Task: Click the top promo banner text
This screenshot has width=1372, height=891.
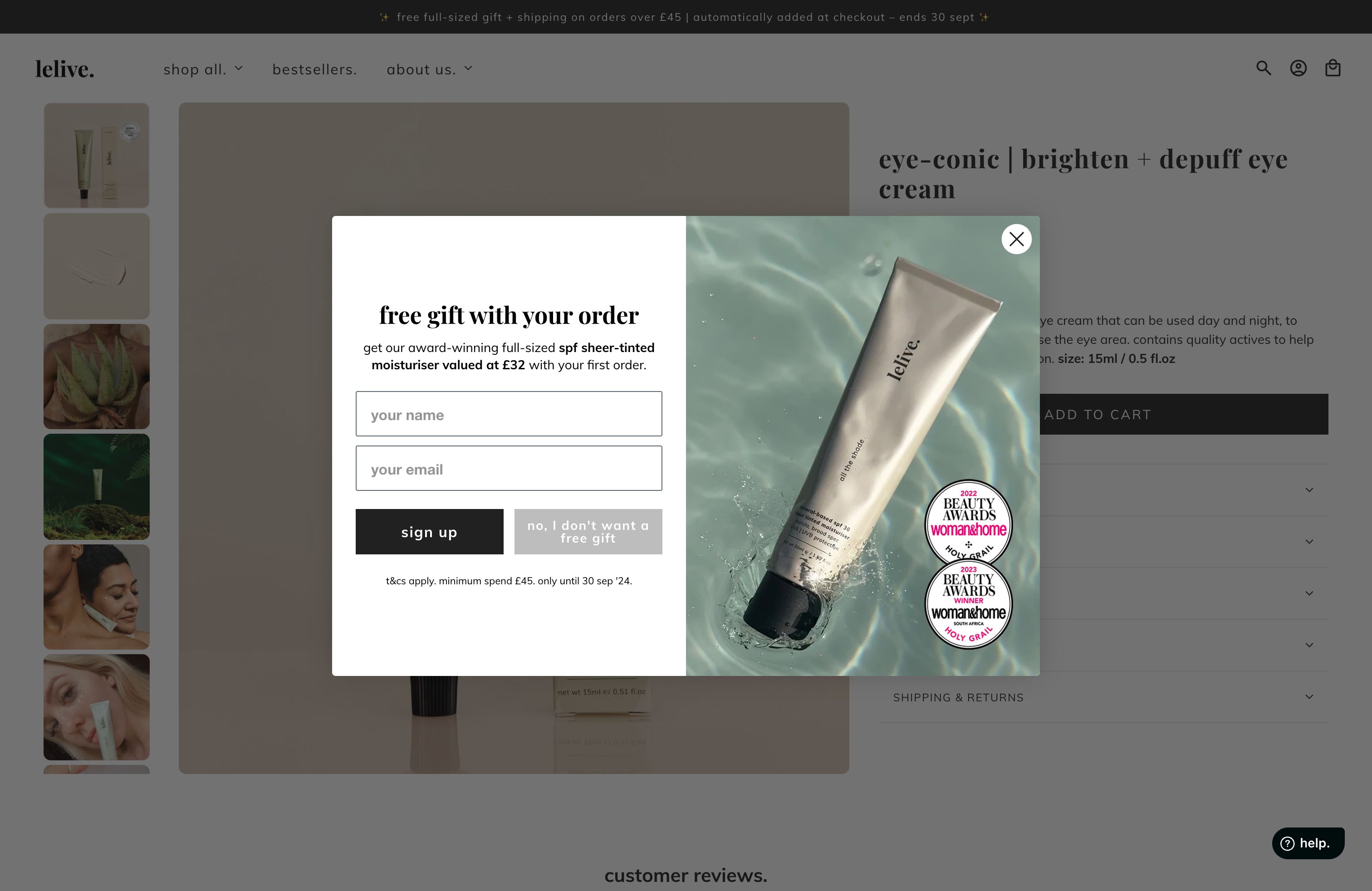Action: 685,17
